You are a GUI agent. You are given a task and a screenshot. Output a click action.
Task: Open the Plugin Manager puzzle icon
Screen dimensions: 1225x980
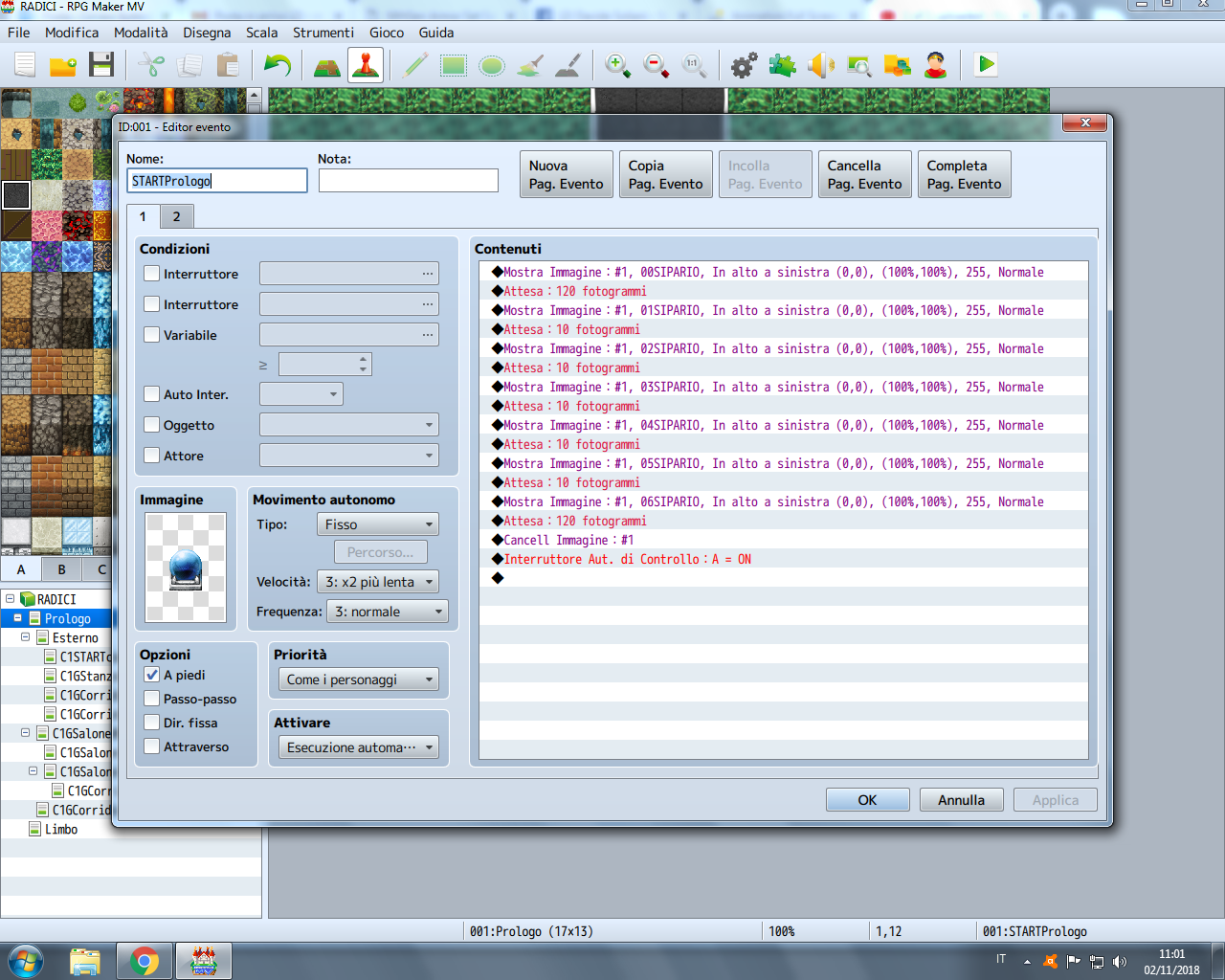pyautogui.click(x=783, y=65)
